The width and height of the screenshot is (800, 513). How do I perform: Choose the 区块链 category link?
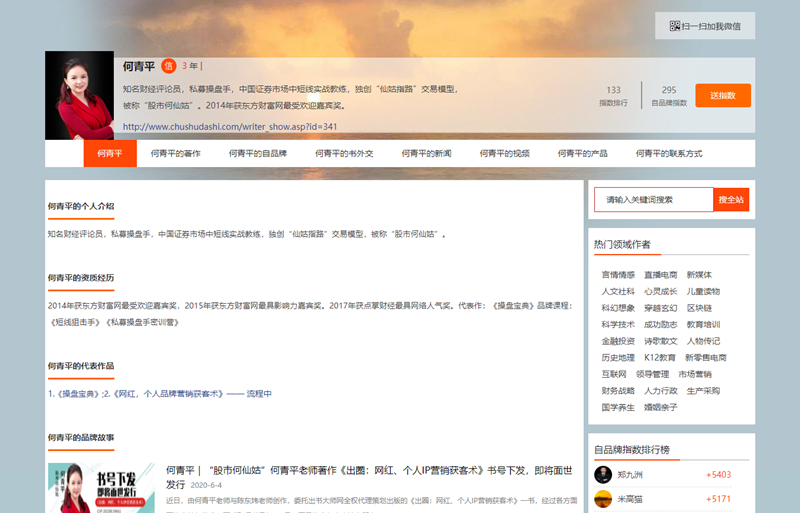point(702,308)
